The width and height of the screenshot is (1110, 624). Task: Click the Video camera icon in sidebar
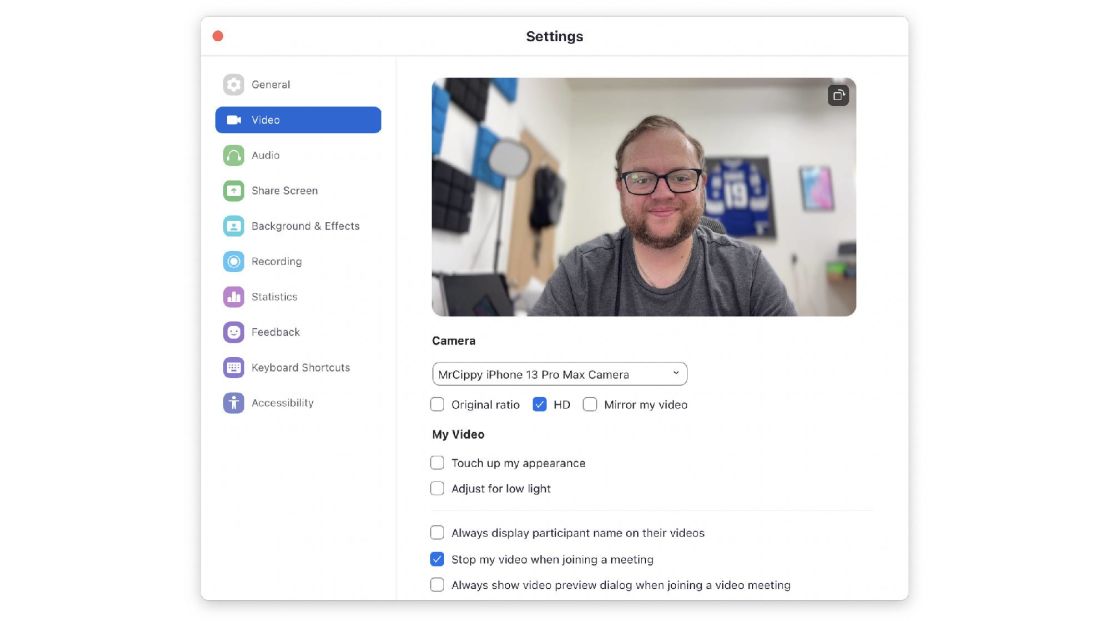click(x=234, y=120)
